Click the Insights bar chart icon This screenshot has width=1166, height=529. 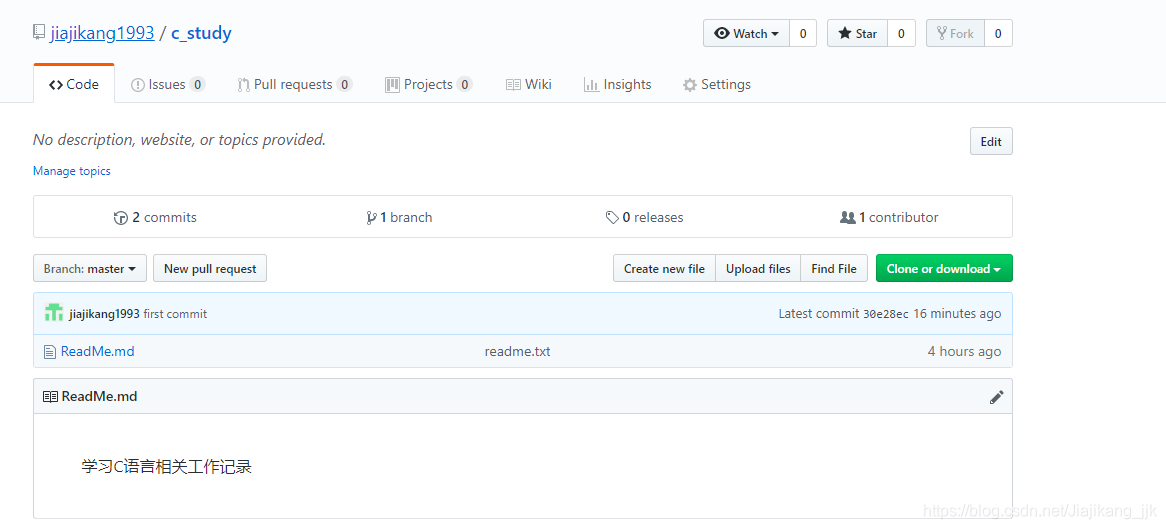[x=591, y=85]
